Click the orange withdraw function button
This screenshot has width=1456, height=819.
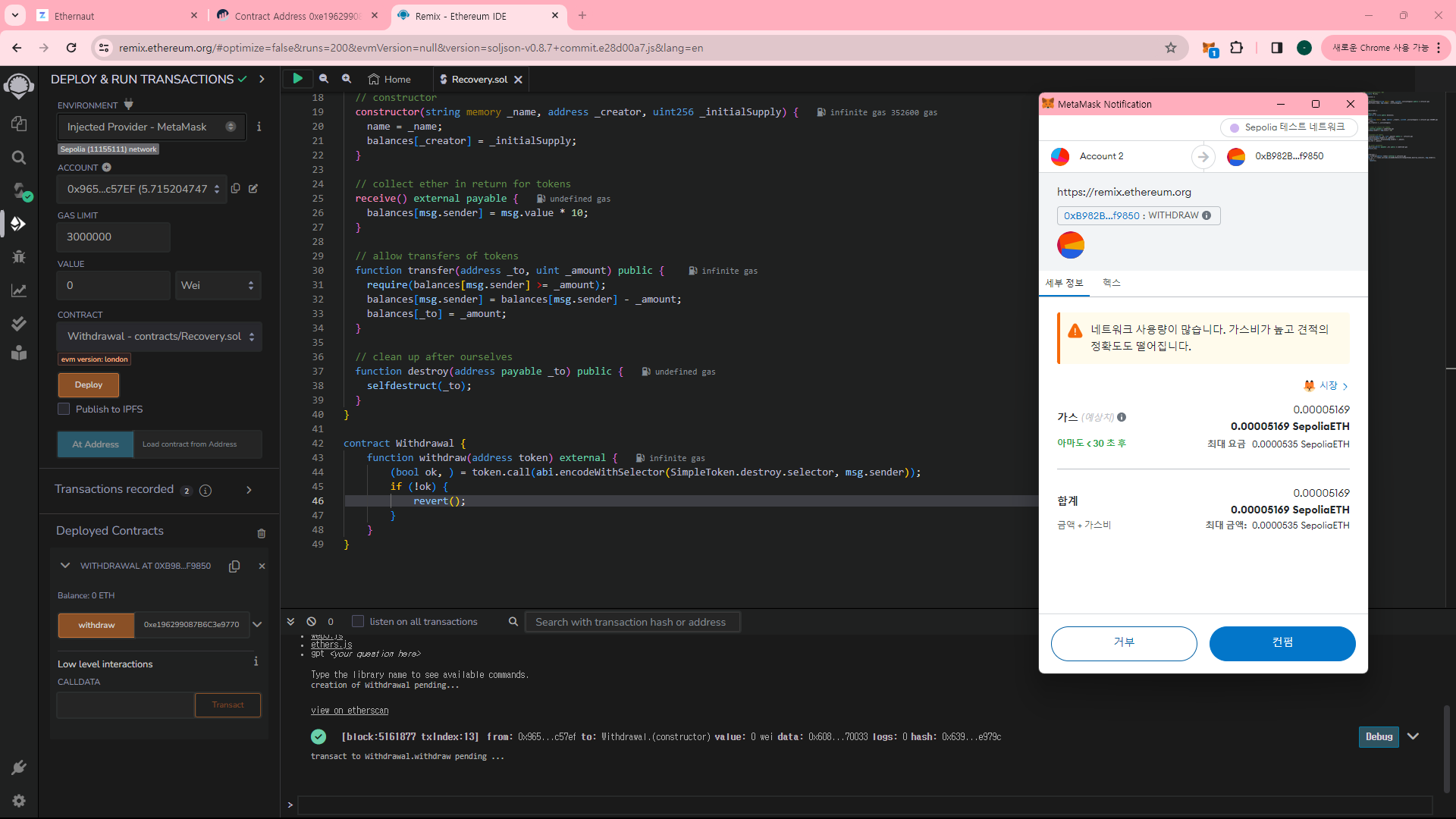96,625
